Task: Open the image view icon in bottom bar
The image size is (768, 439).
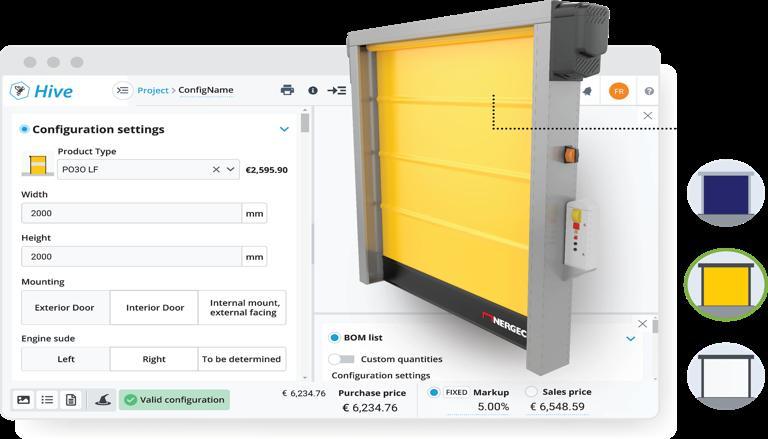Action: coord(24,400)
